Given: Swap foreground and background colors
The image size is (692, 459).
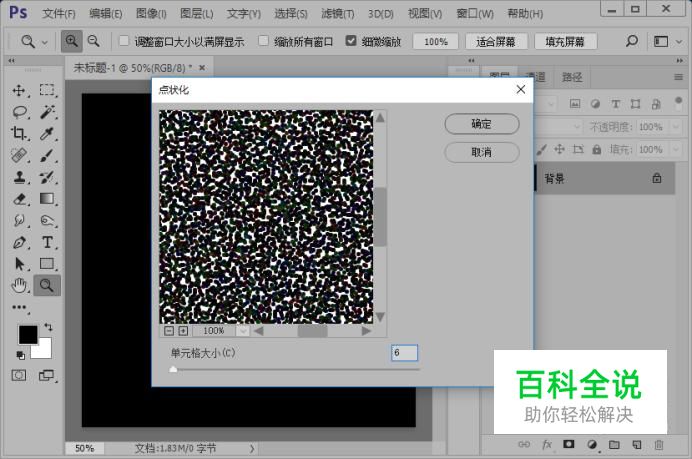Looking at the screenshot, I should pos(48,327).
